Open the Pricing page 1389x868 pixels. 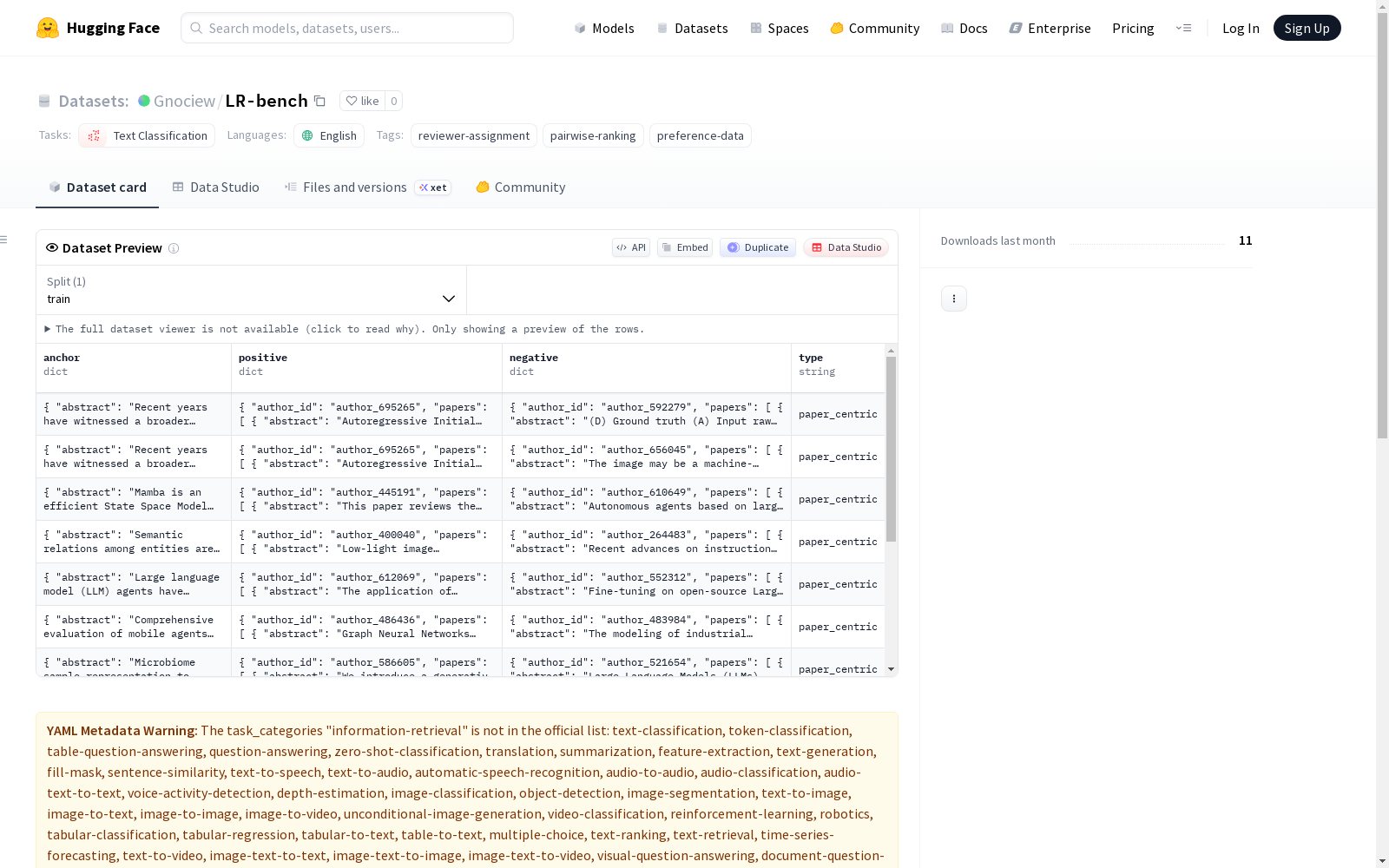pos(1133,28)
